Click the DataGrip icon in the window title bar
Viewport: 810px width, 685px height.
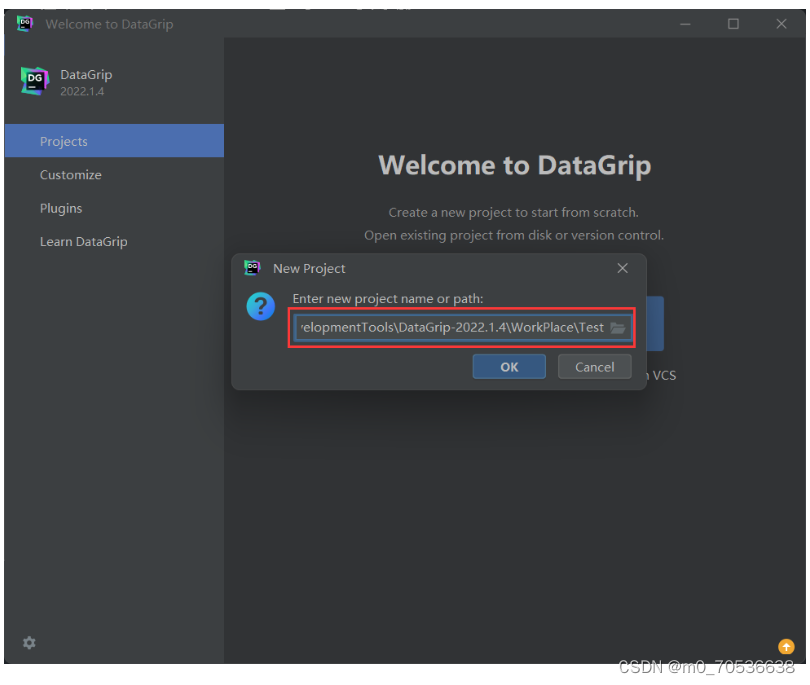[x=24, y=24]
